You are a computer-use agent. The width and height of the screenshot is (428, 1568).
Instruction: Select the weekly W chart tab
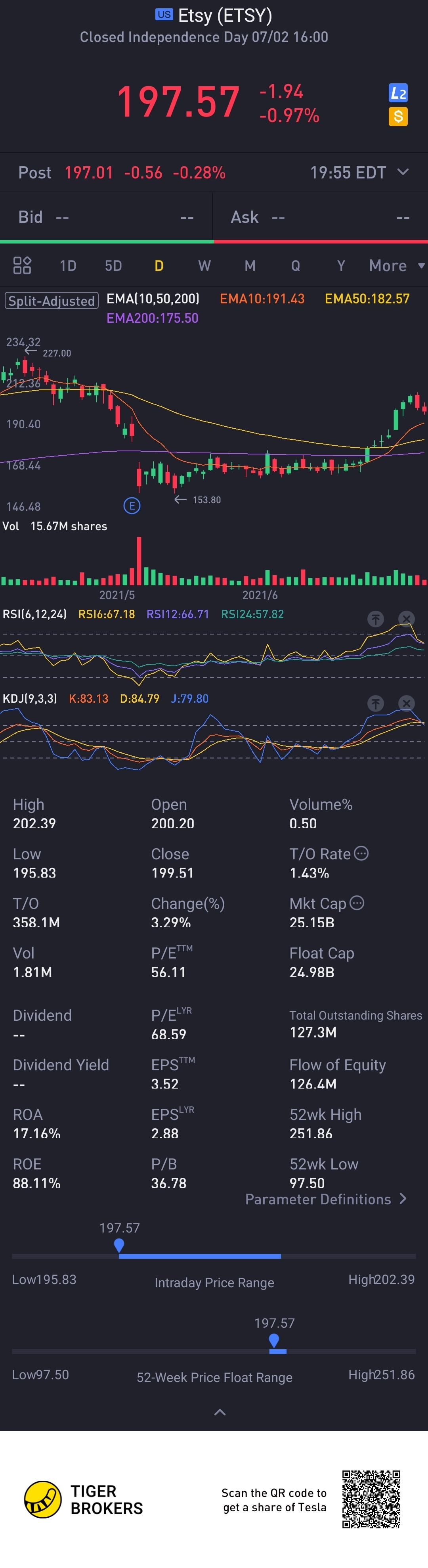point(204,266)
